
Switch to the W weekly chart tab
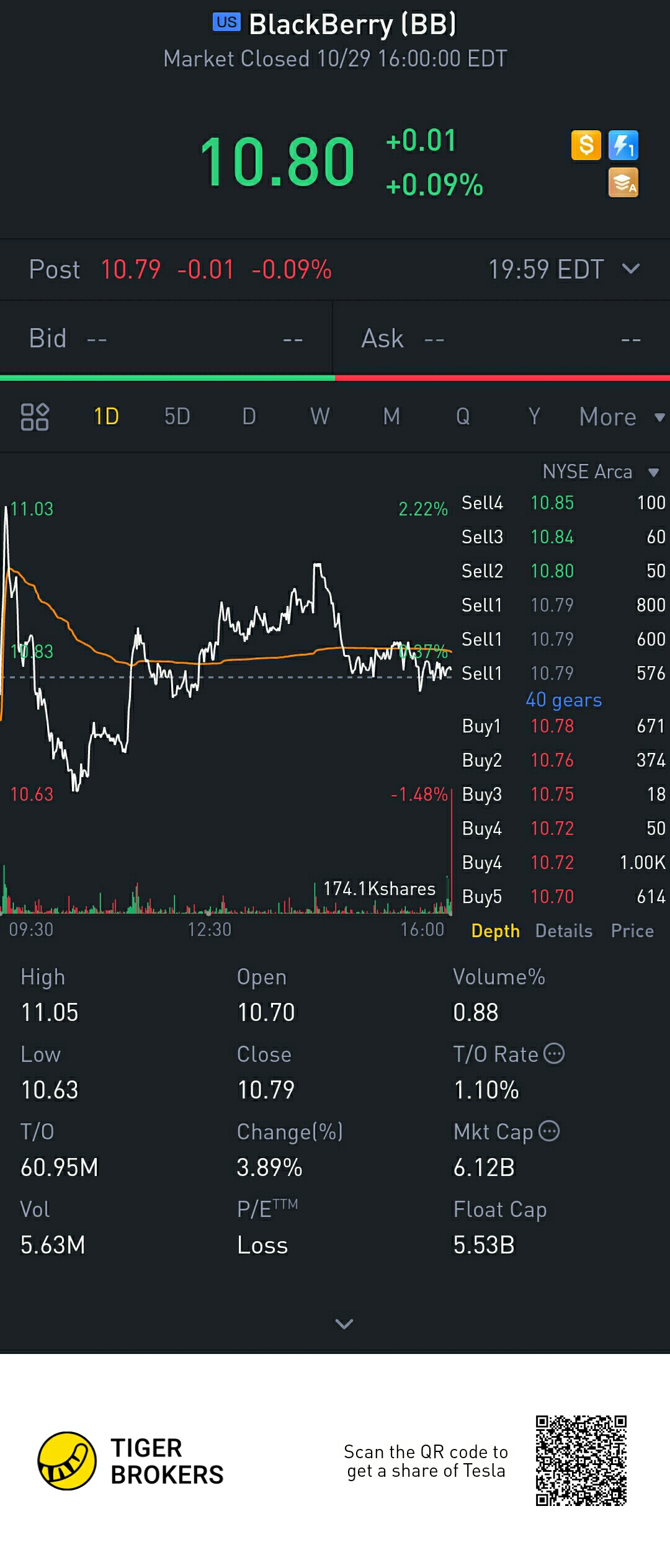(320, 416)
